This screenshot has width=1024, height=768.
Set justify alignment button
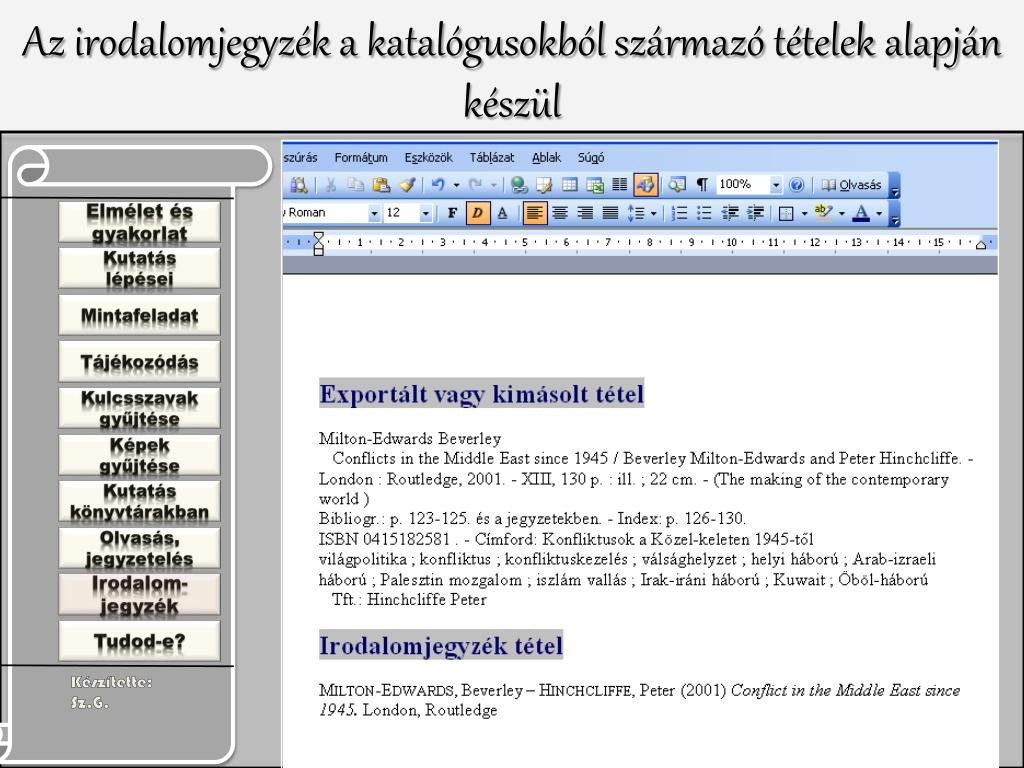[610, 213]
